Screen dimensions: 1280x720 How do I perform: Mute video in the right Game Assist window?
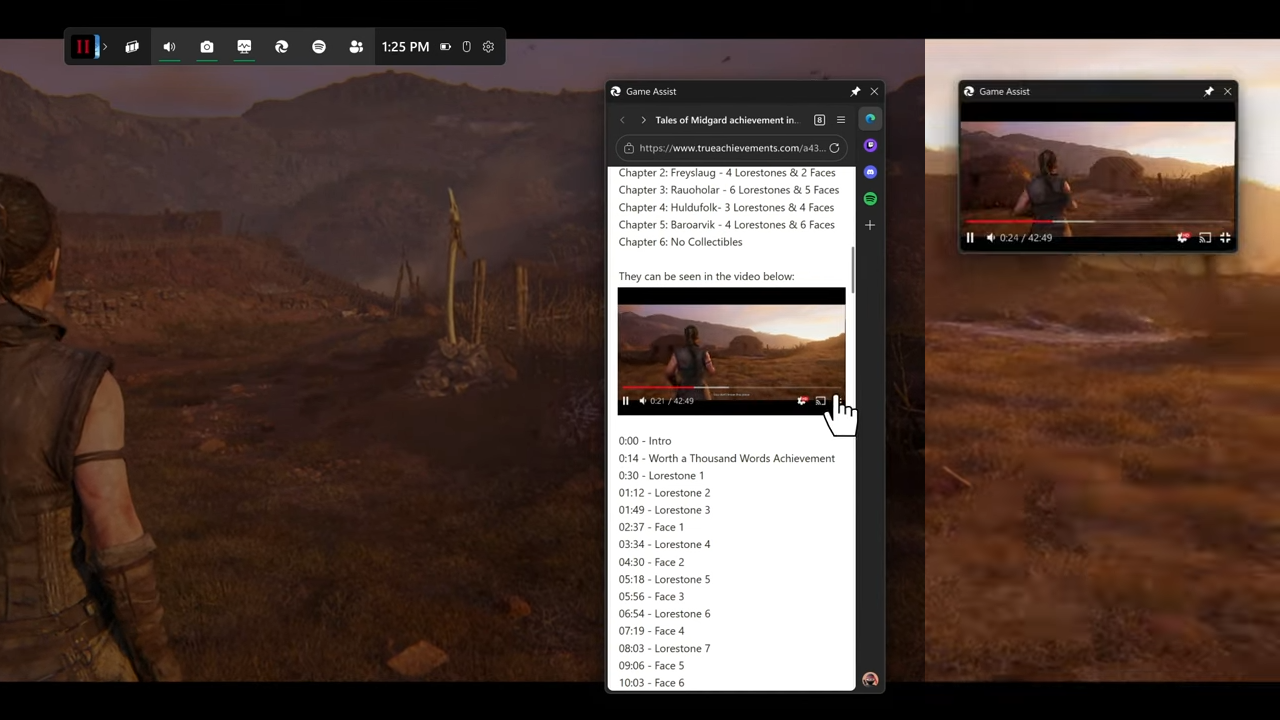[990, 238]
